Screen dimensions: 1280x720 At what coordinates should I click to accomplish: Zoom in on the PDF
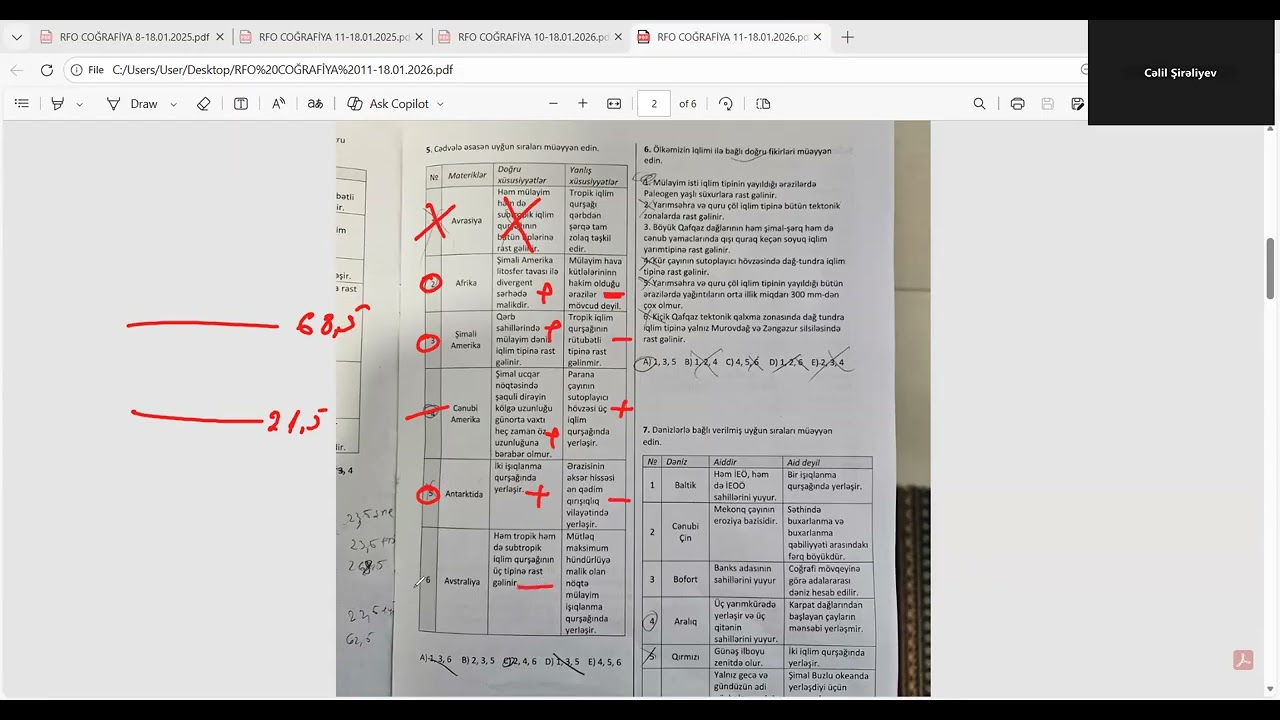point(583,104)
